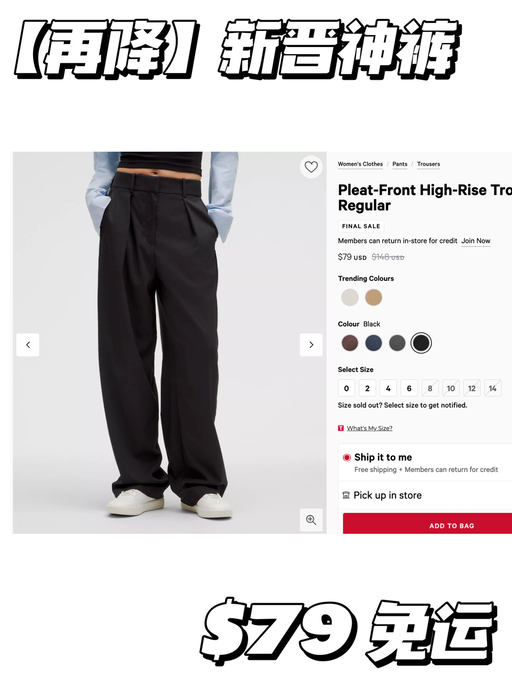Screen dimensions: 512x682
Task: Add item with Add to Bag button
Action: (x=451, y=524)
